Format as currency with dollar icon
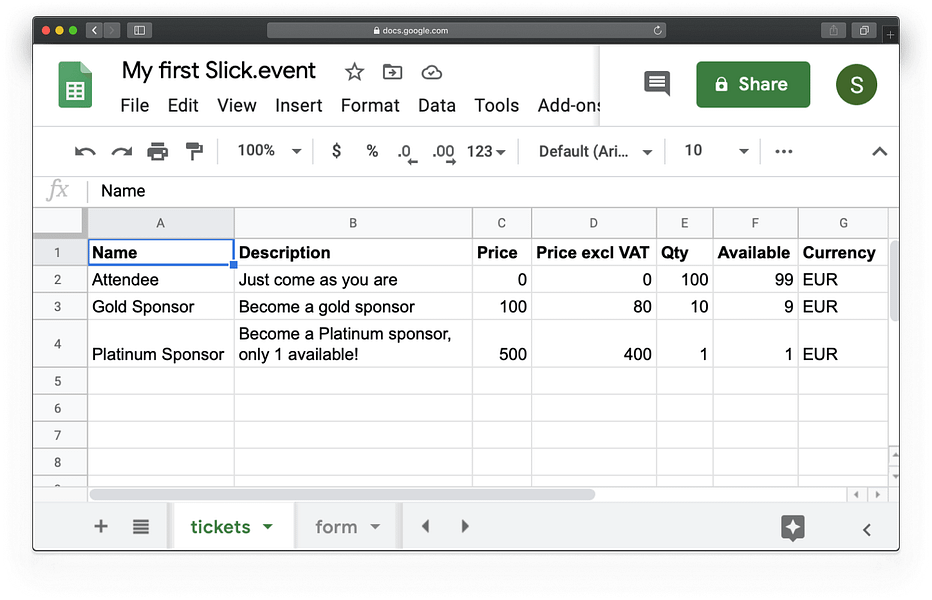 (x=336, y=151)
